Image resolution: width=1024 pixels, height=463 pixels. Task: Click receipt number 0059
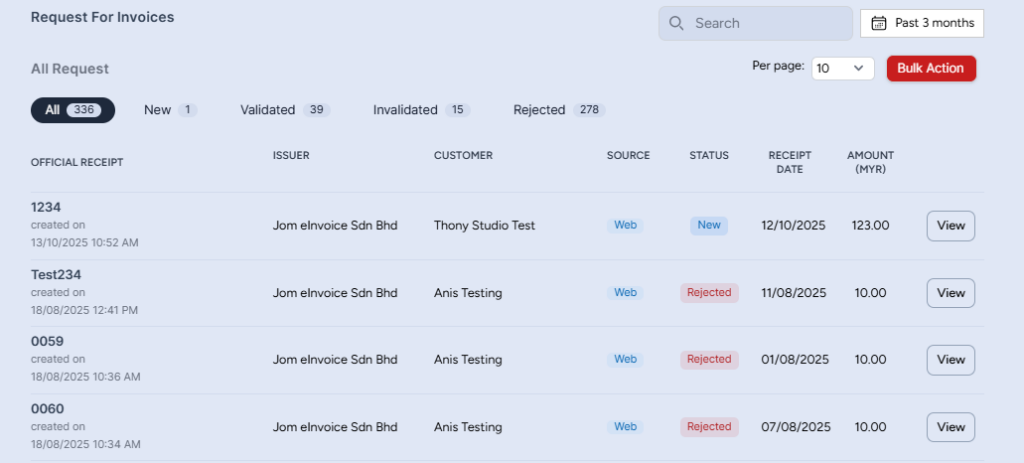coord(47,342)
